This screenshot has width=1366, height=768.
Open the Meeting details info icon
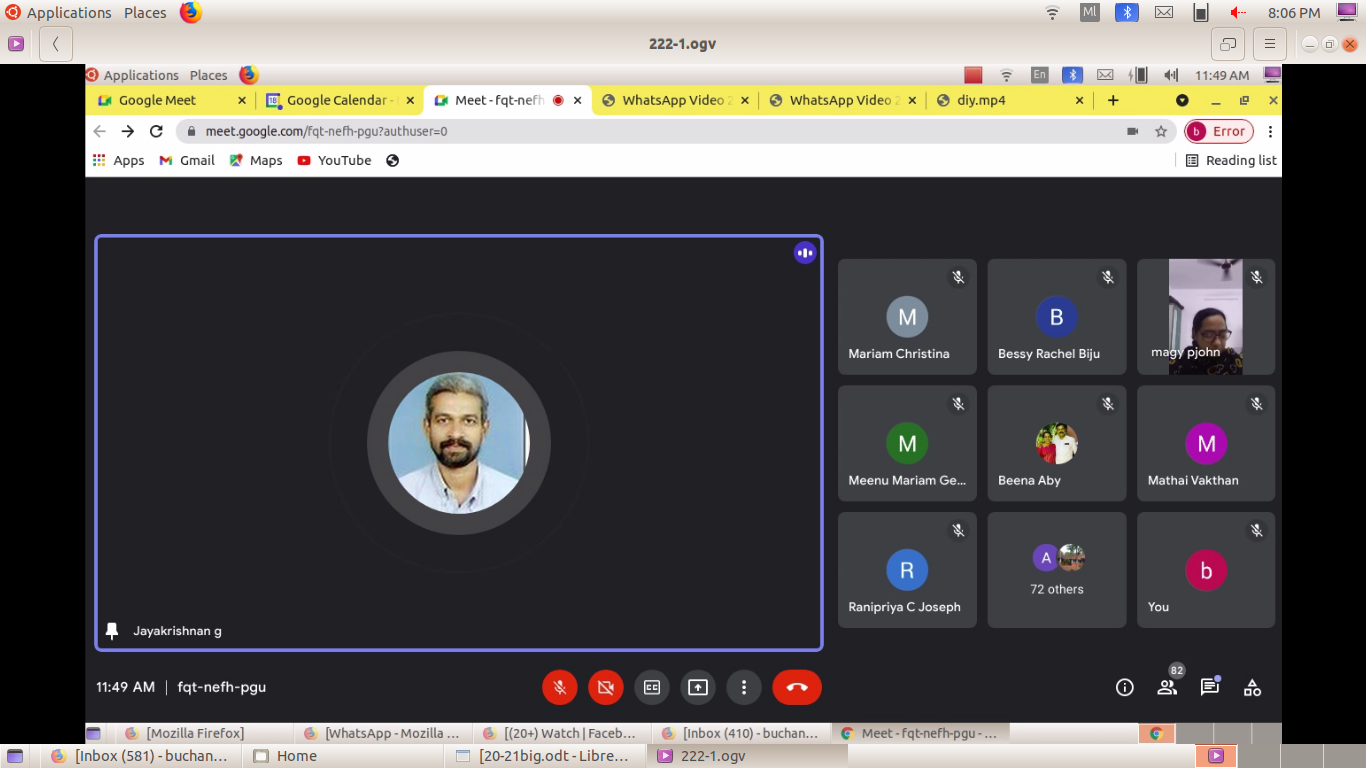click(1125, 687)
